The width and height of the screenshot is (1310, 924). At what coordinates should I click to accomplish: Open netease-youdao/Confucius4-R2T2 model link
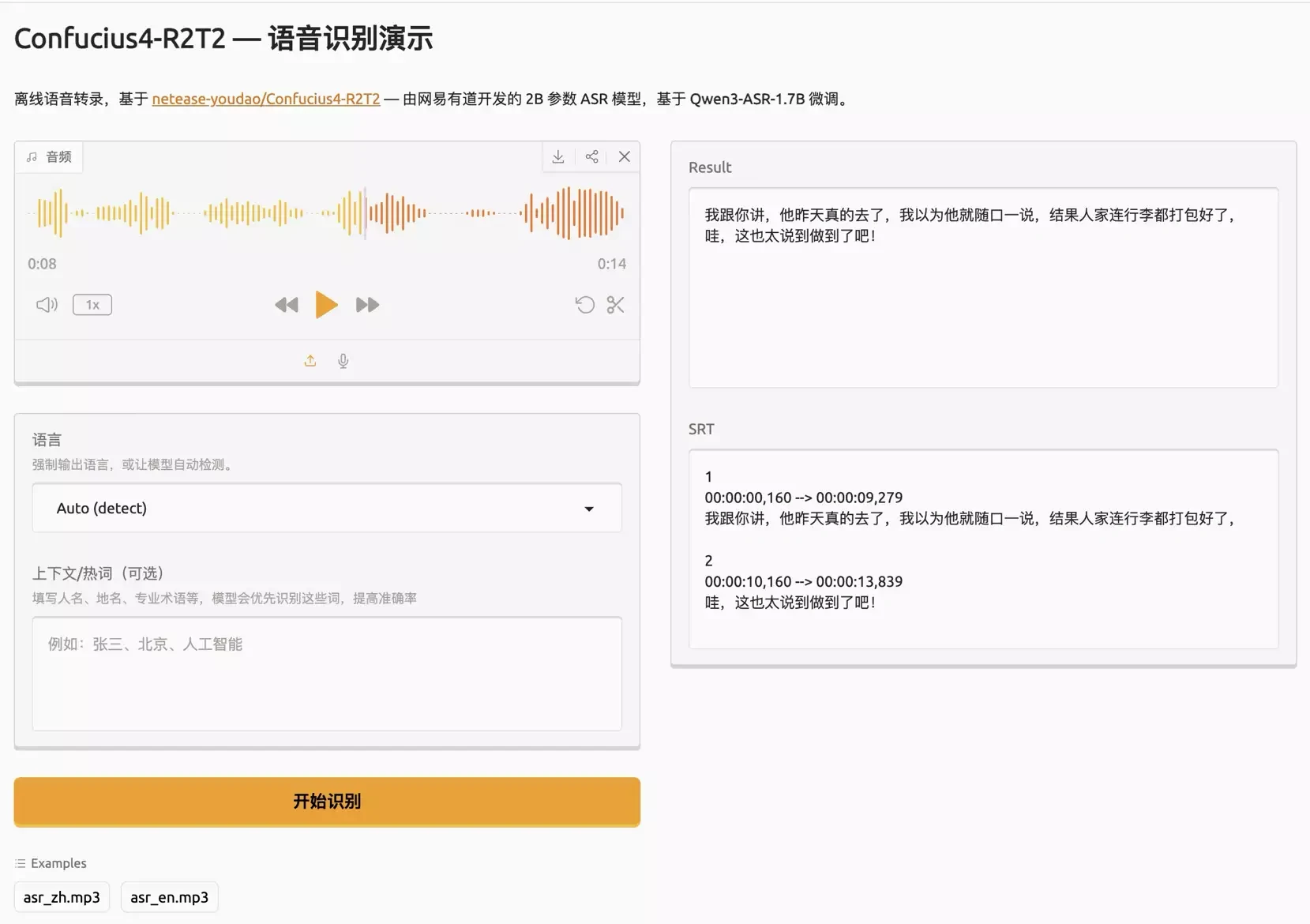pos(266,99)
